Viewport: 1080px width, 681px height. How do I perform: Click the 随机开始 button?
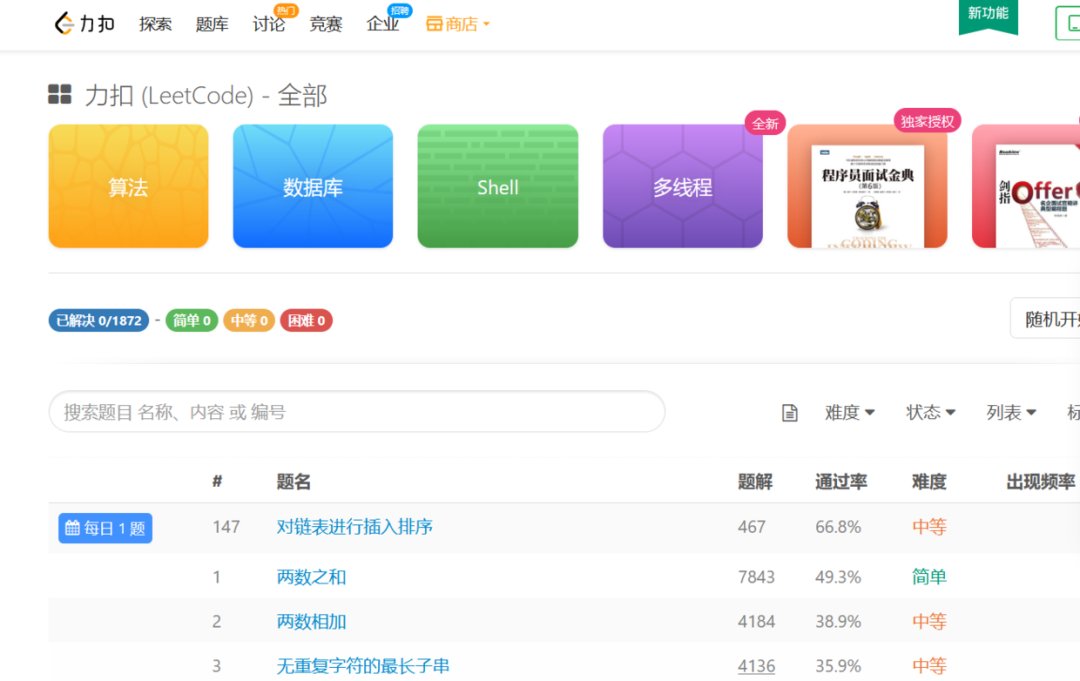pyautogui.click(x=1045, y=319)
